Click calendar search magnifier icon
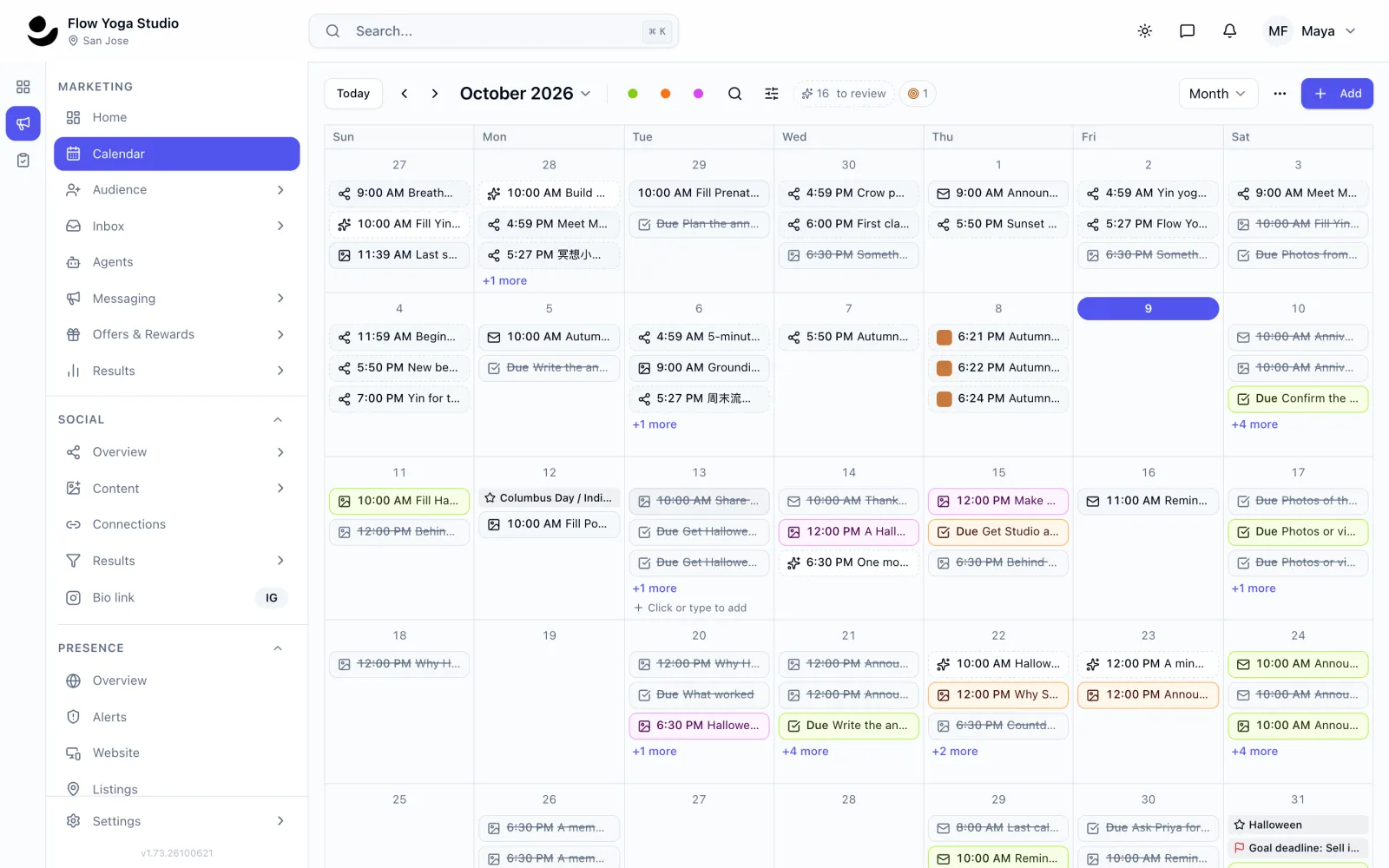1389x868 pixels. (735, 94)
